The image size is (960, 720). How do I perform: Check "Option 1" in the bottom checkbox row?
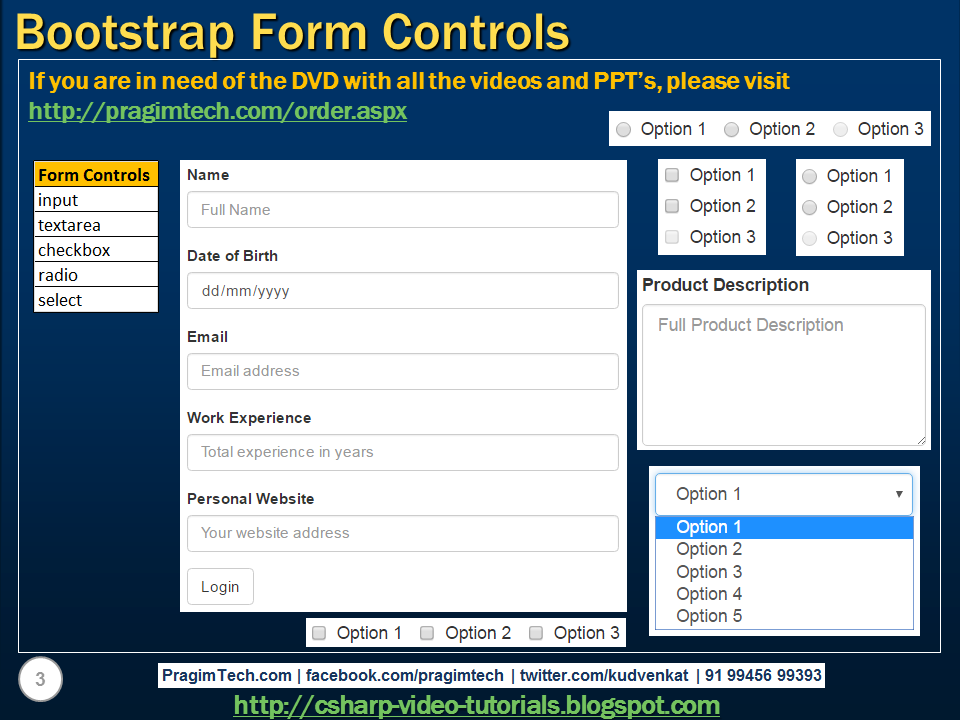click(x=319, y=632)
